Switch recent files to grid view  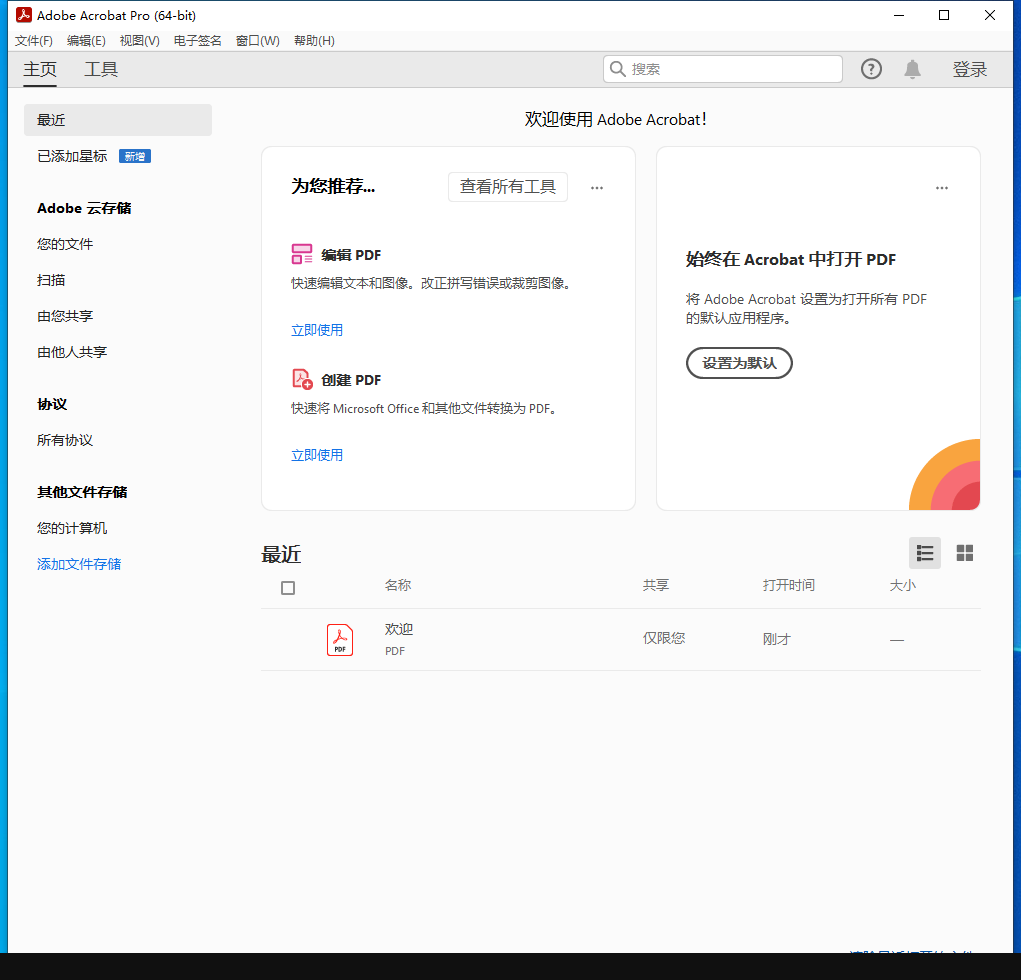(x=964, y=553)
